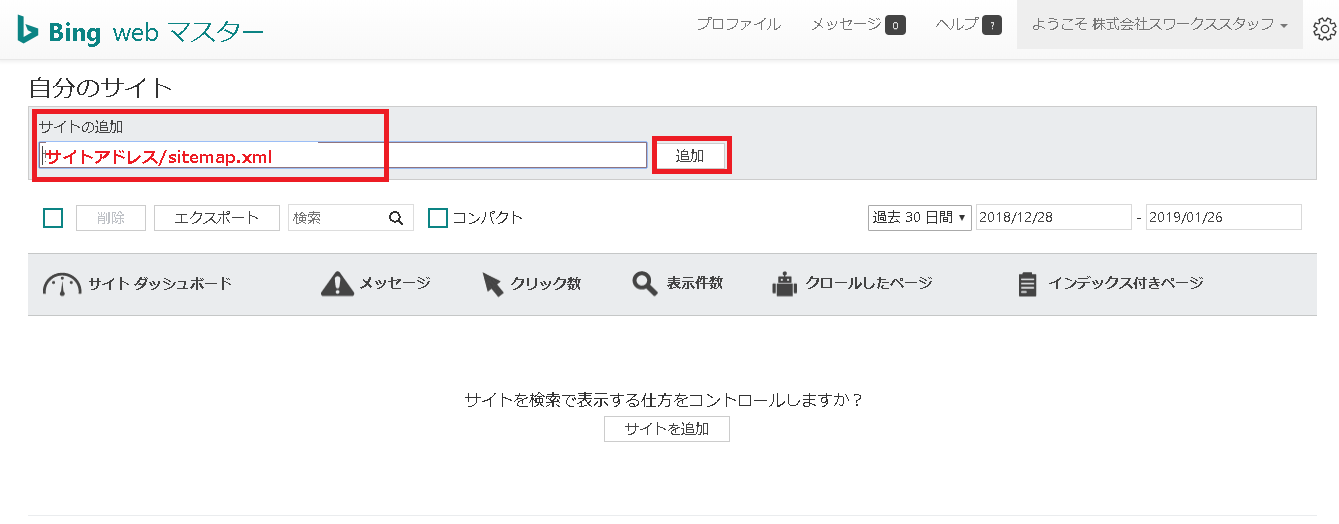
Task: Click the robot crawled pages icon
Action: [x=783, y=284]
